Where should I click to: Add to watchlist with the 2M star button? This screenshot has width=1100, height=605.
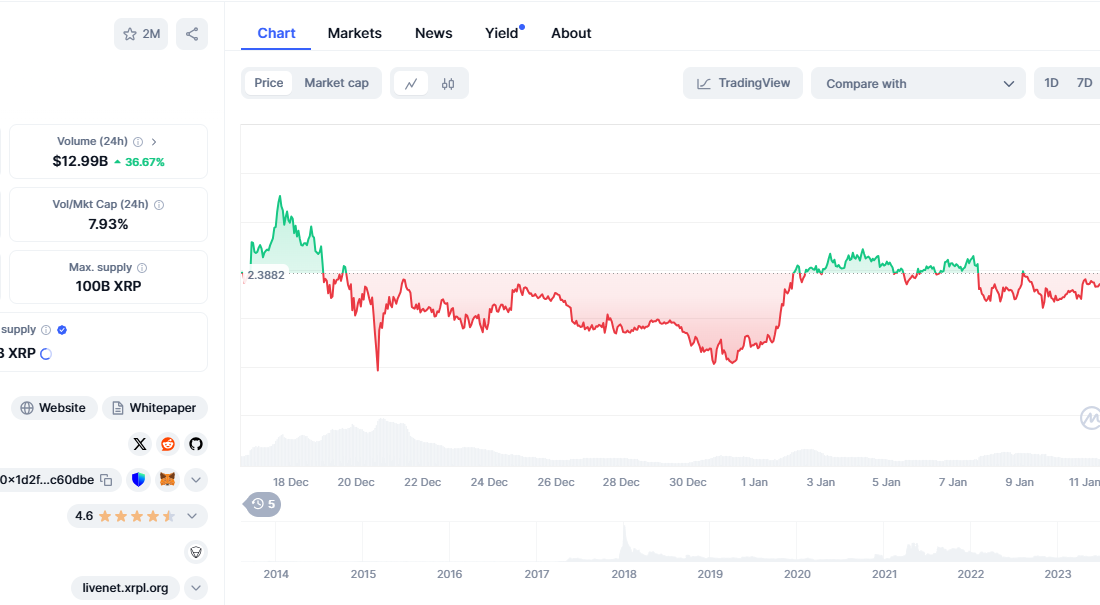point(141,34)
